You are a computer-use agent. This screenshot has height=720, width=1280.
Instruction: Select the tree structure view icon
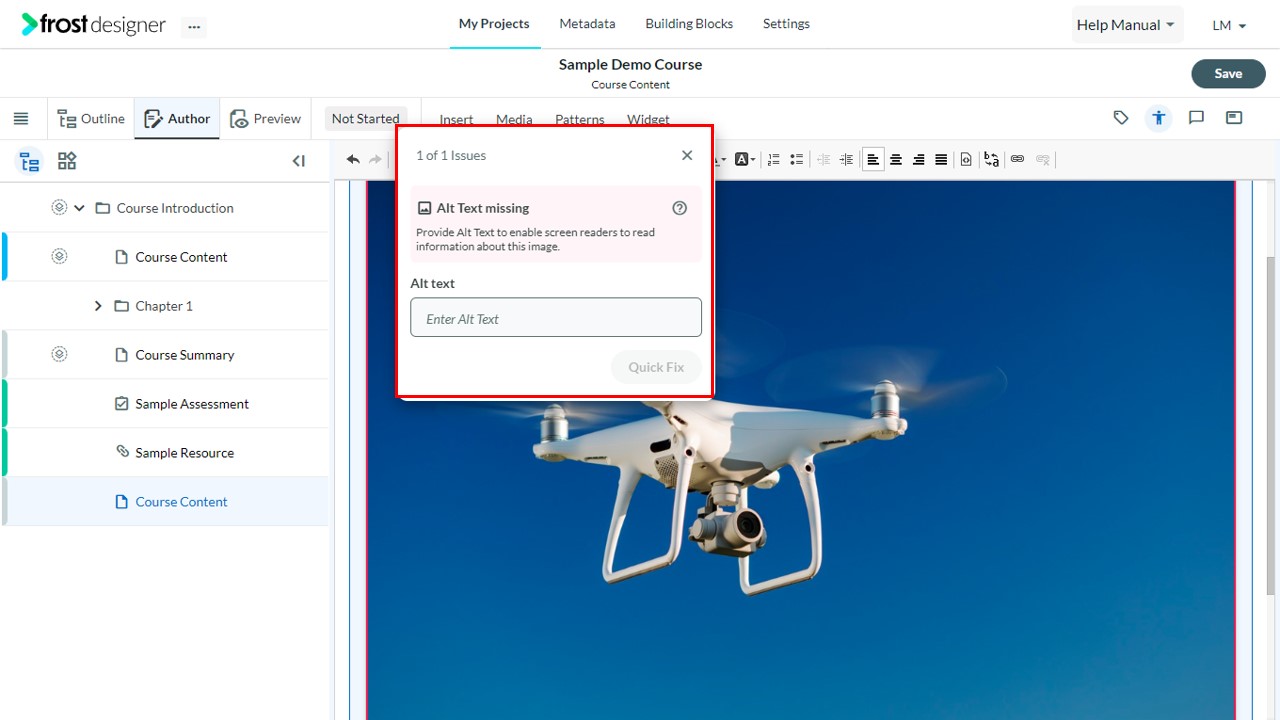tap(30, 161)
